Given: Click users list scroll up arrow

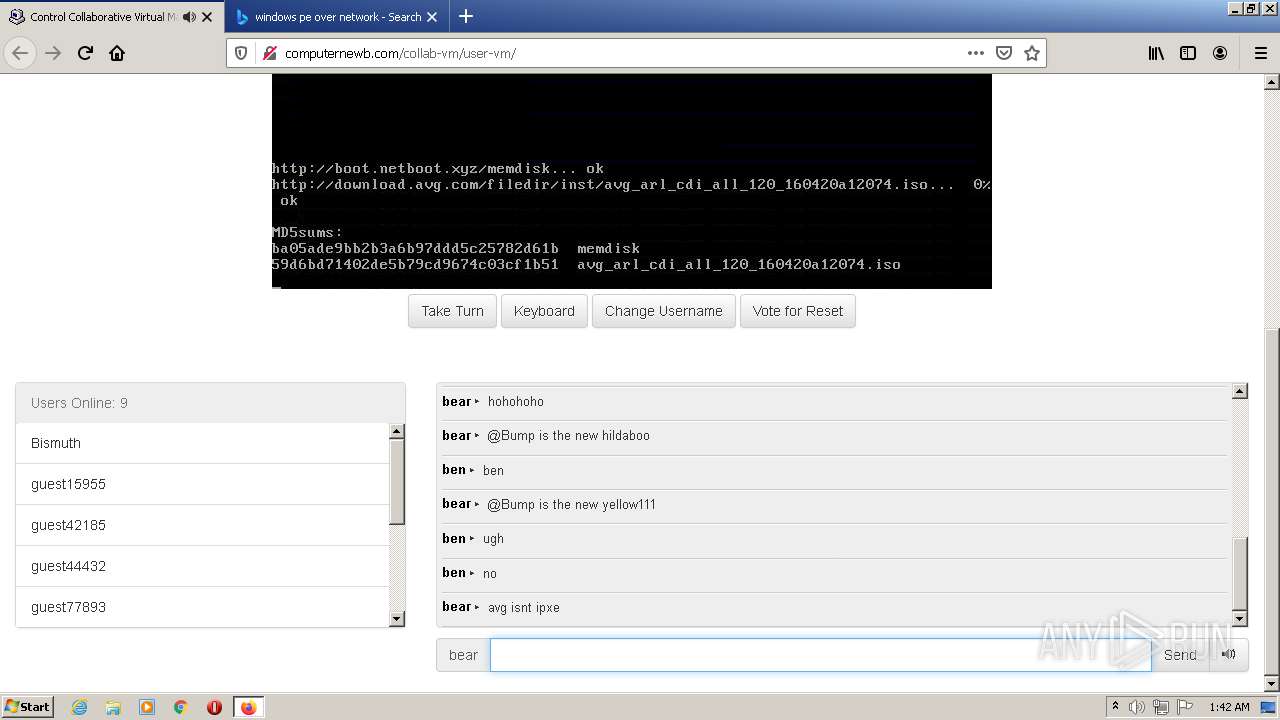Looking at the screenshot, I should point(396,431).
